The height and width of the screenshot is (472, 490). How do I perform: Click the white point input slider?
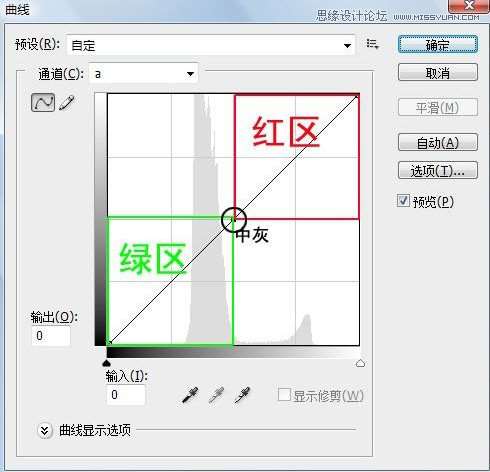[360, 363]
